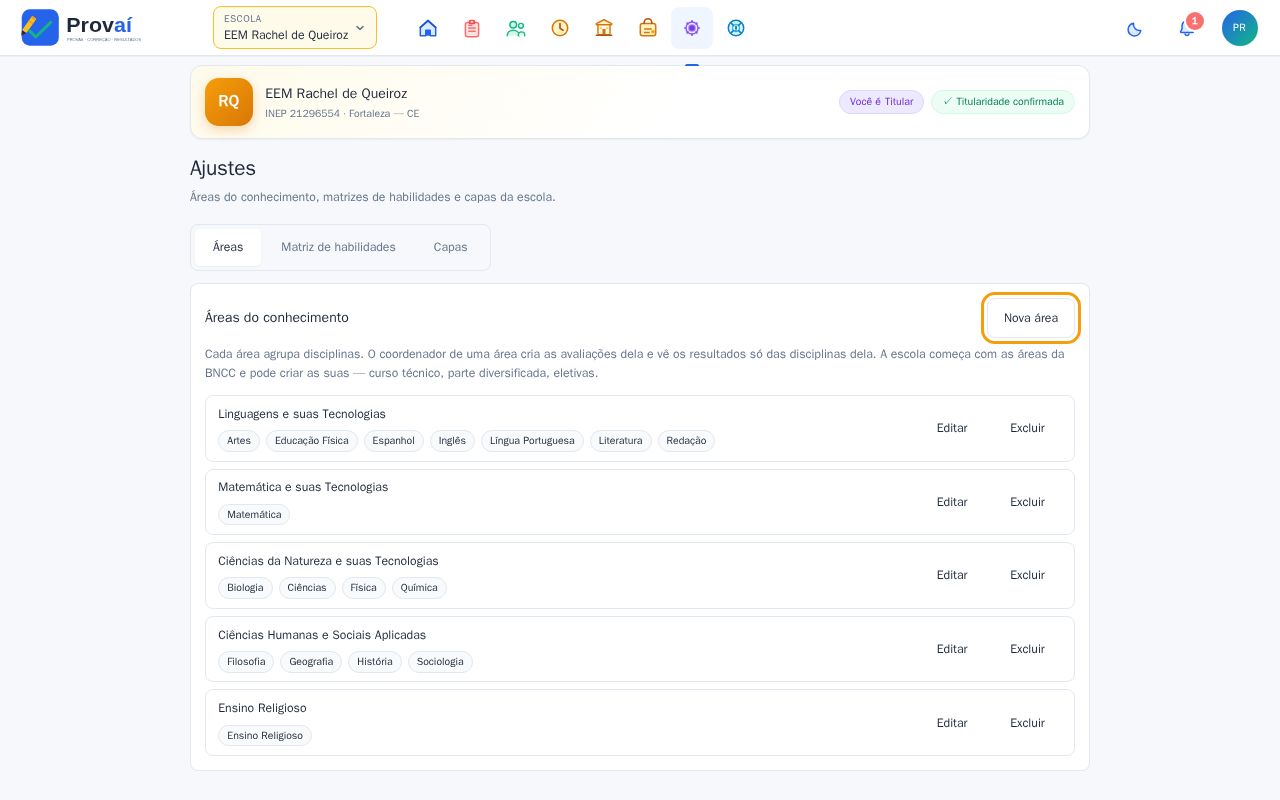Delete the Ensino Religioso area
1280x800 pixels.
pyautogui.click(x=1027, y=723)
